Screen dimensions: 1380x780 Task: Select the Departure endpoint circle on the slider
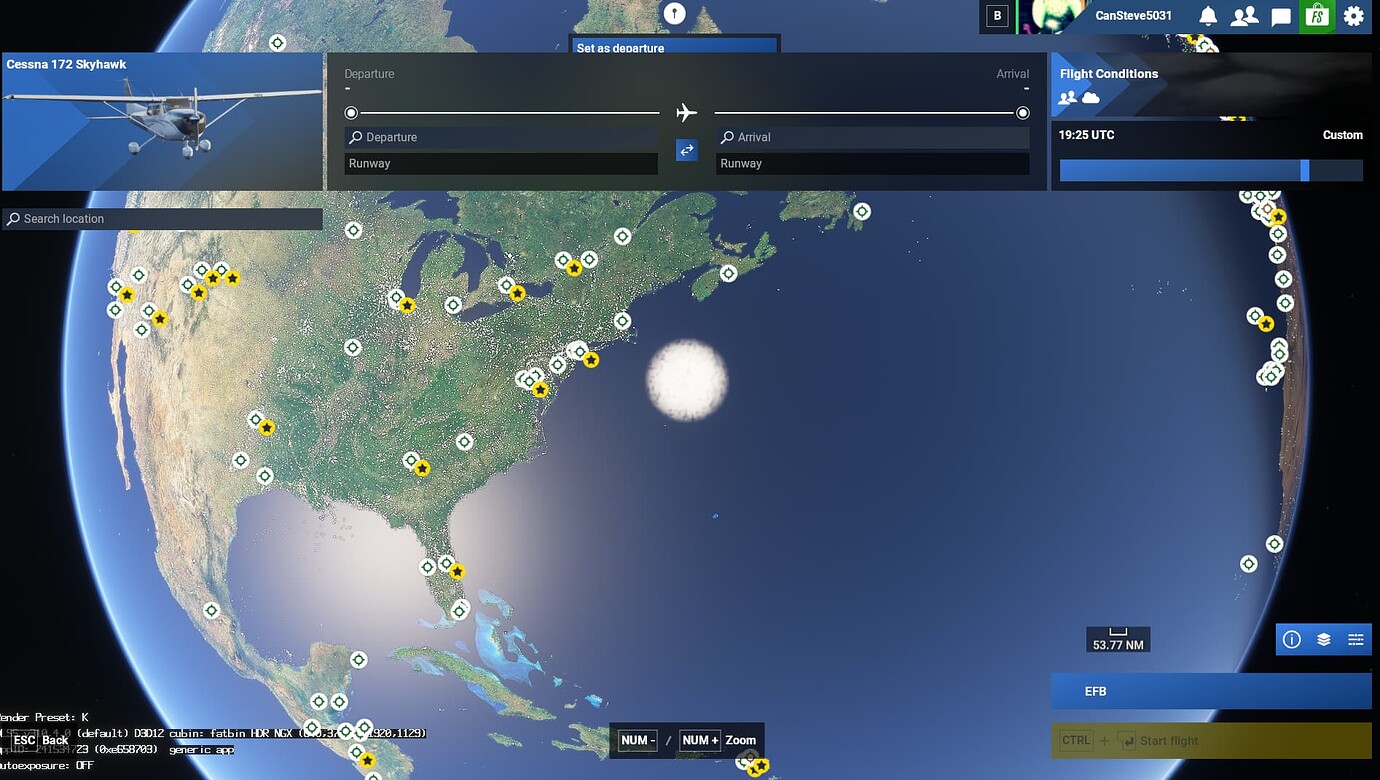351,112
